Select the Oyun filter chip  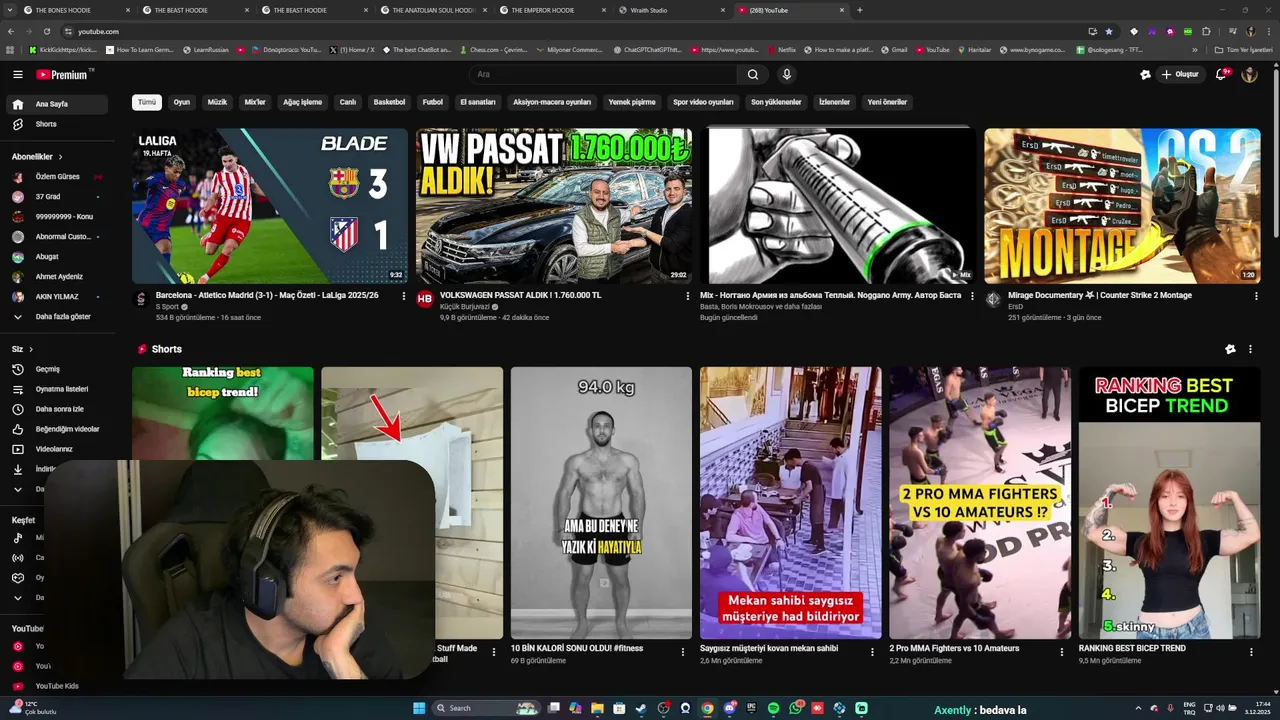click(x=181, y=102)
